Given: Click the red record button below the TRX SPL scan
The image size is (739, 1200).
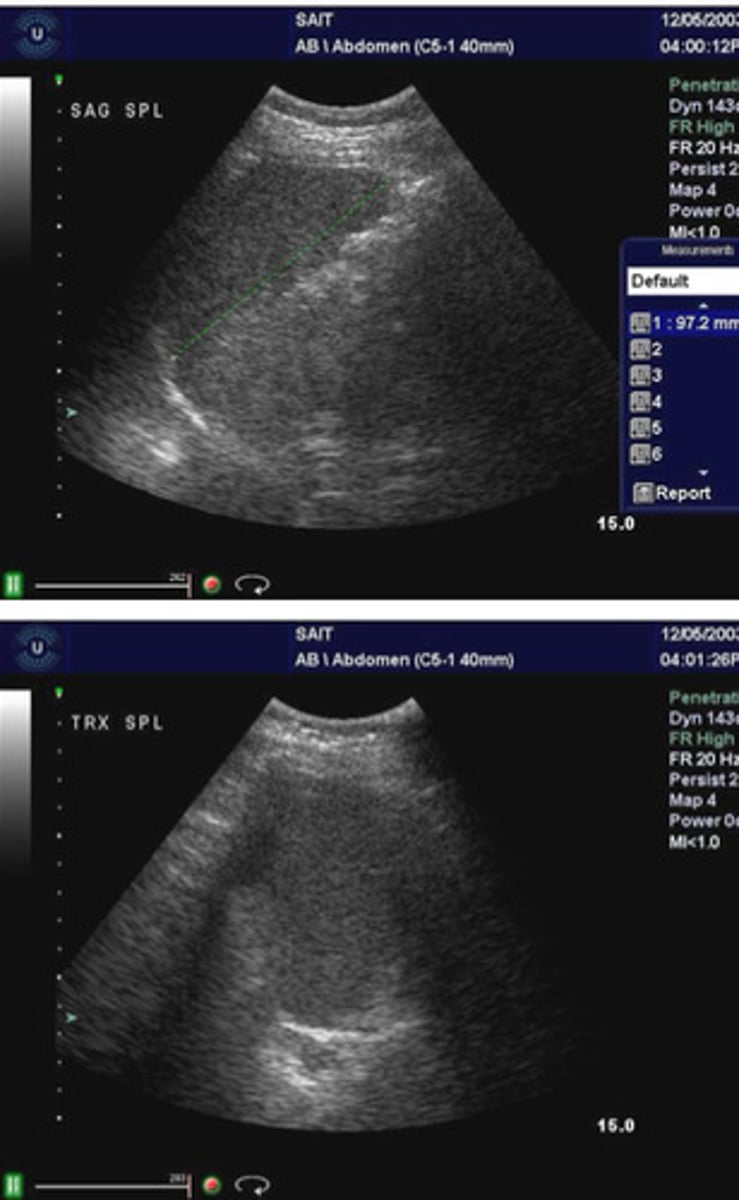Looking at the screenshot, I should click(211, 1185).
